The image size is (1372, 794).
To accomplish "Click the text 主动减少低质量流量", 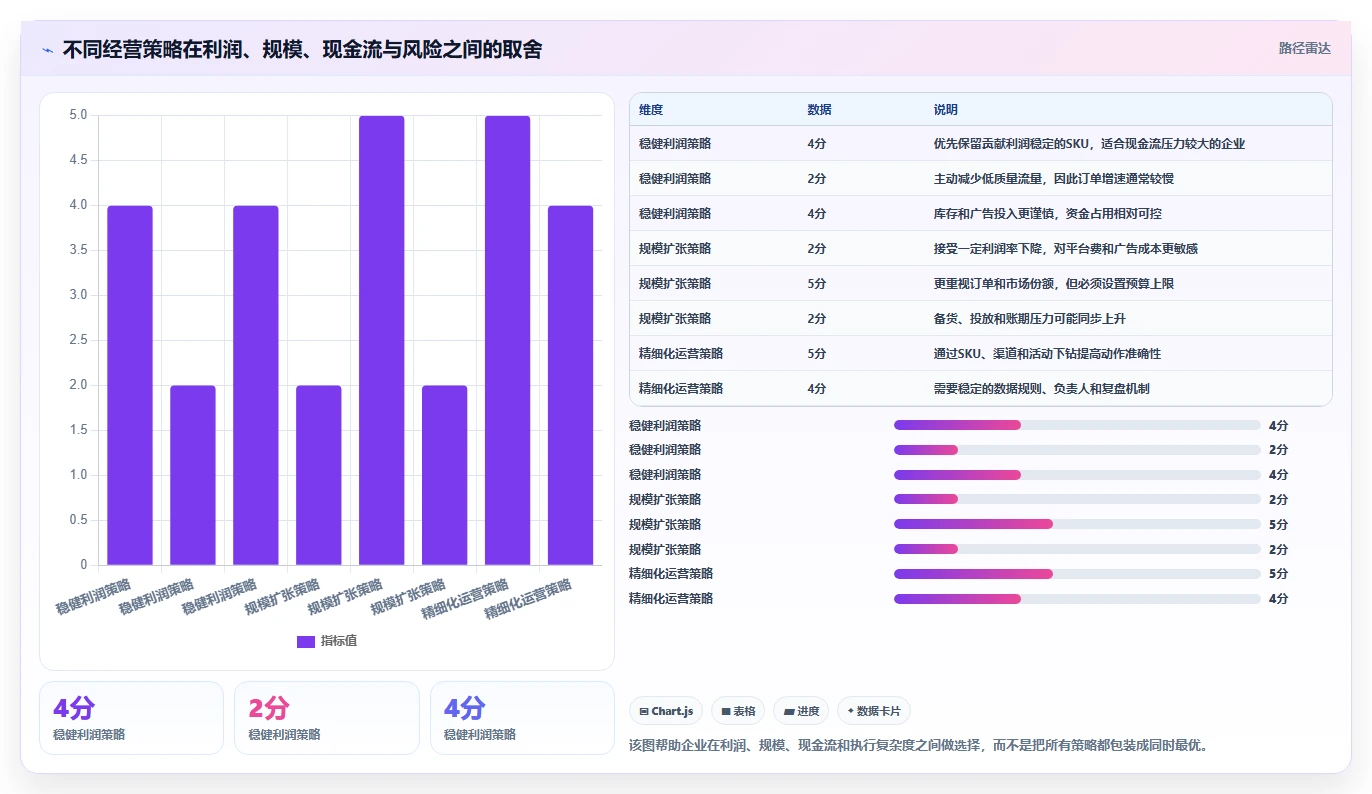I will tap(987, 179).
